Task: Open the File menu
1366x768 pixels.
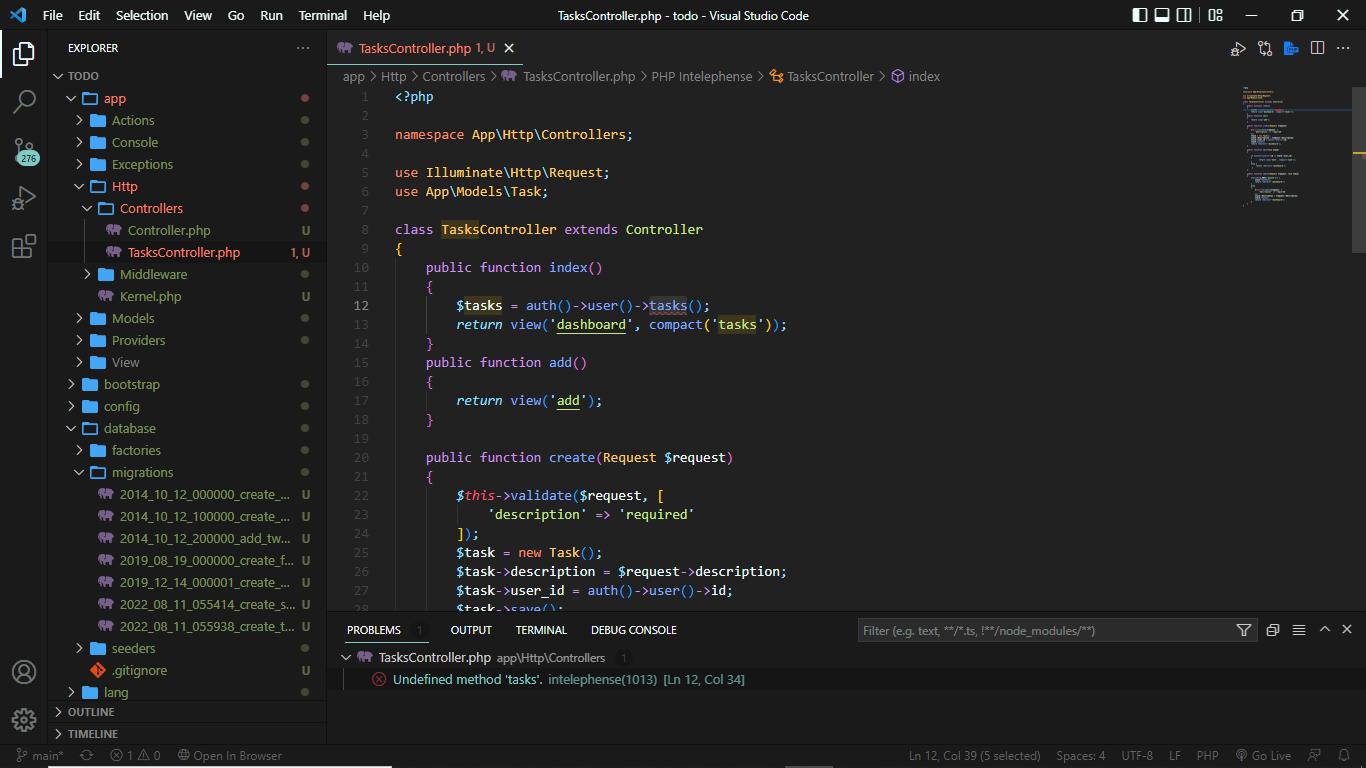Action: pyautogui.click(x=53, y=15)
